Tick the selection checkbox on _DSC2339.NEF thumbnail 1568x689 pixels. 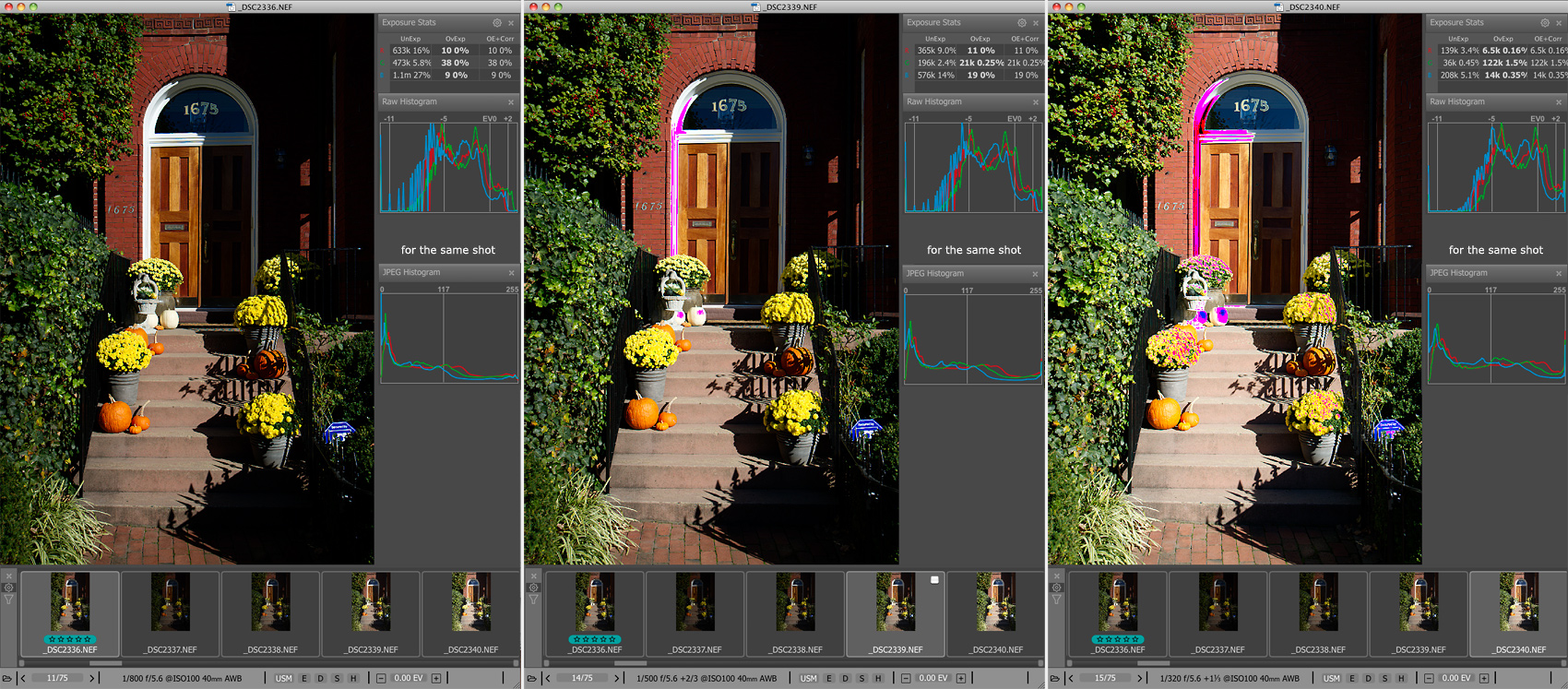934,580
